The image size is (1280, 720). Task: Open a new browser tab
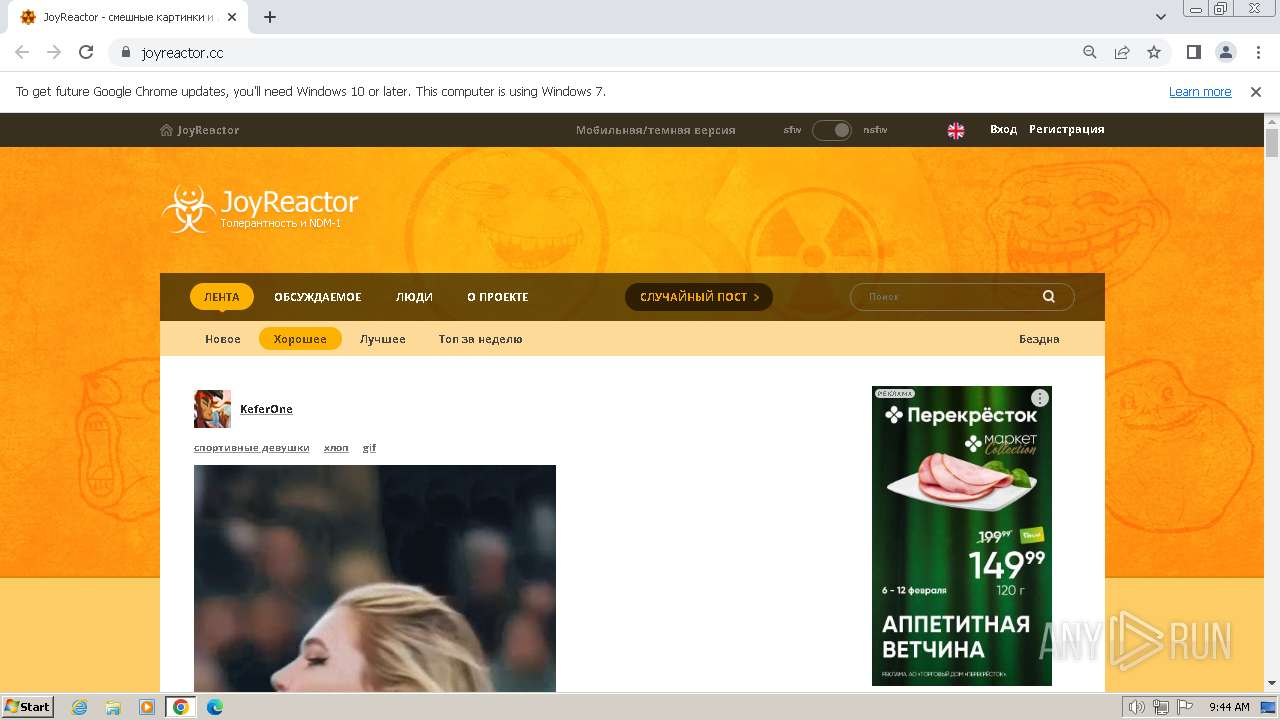click(x=270, y=17)
